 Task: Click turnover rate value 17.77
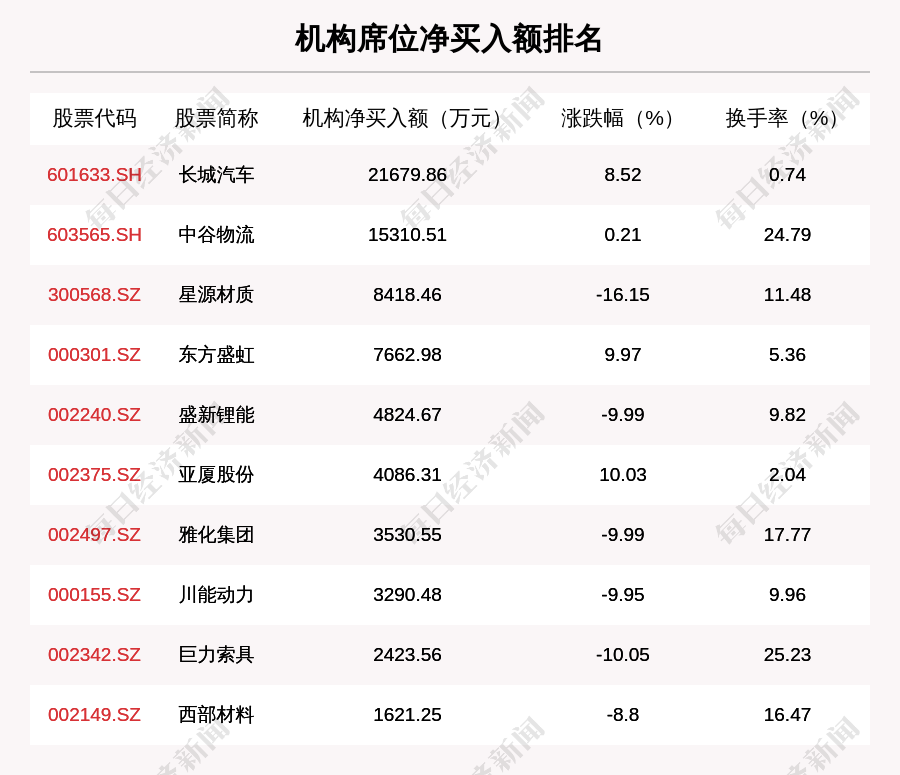[788, 534]
